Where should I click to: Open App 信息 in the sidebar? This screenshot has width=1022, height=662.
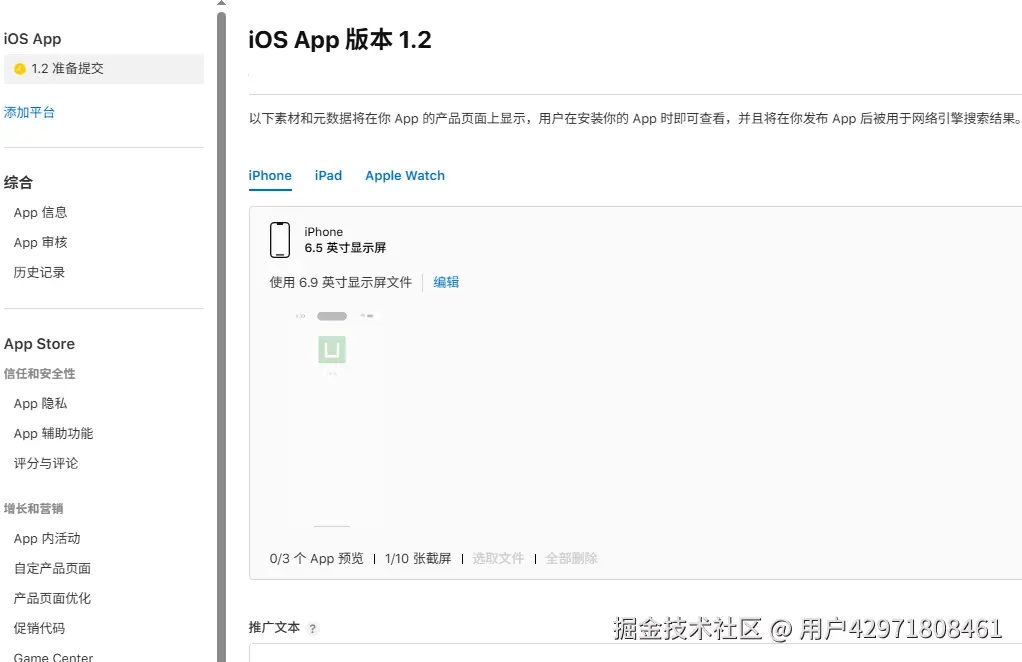point(40,212)
